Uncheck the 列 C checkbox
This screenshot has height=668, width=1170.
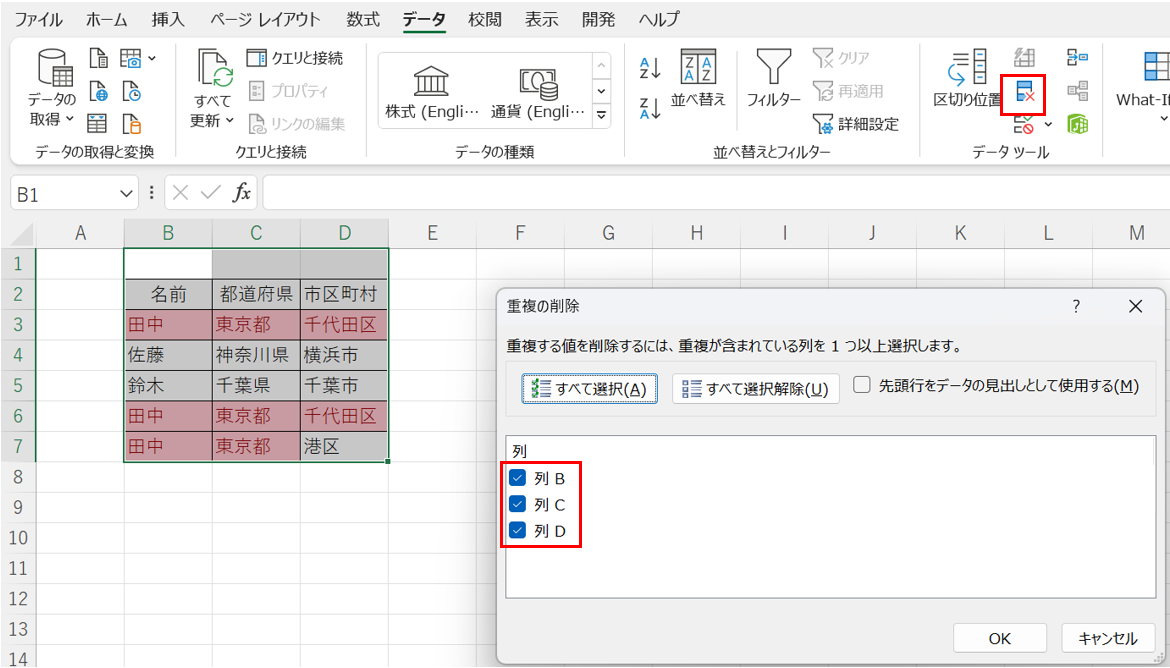518,504
